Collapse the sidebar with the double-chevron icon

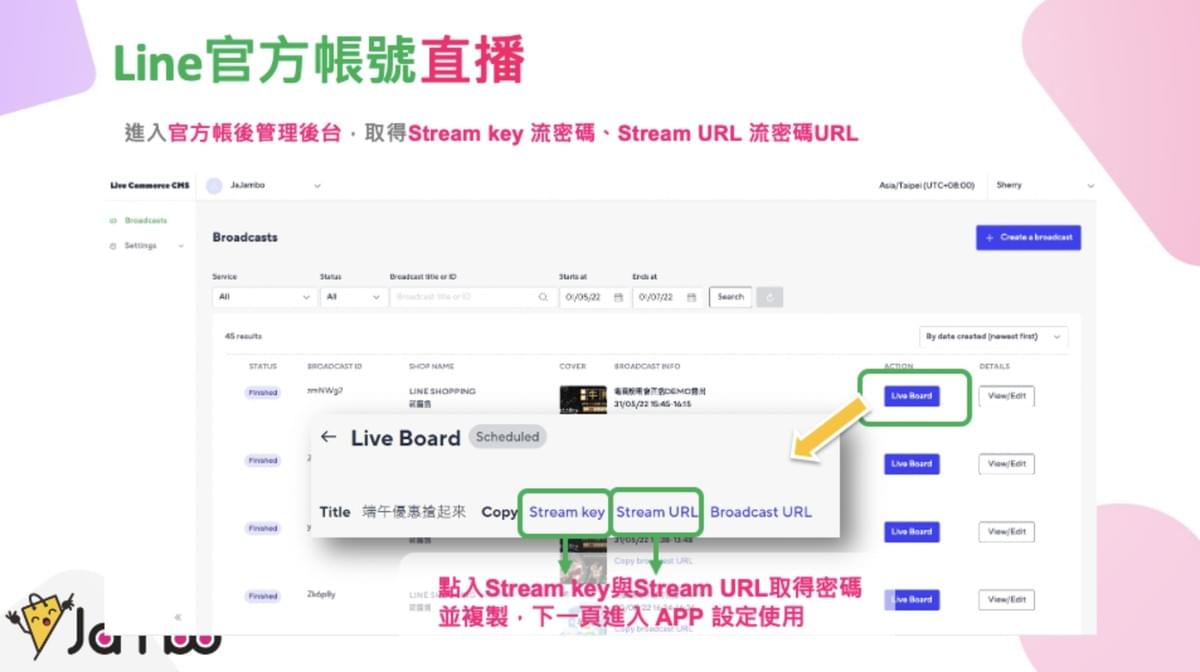178,617
